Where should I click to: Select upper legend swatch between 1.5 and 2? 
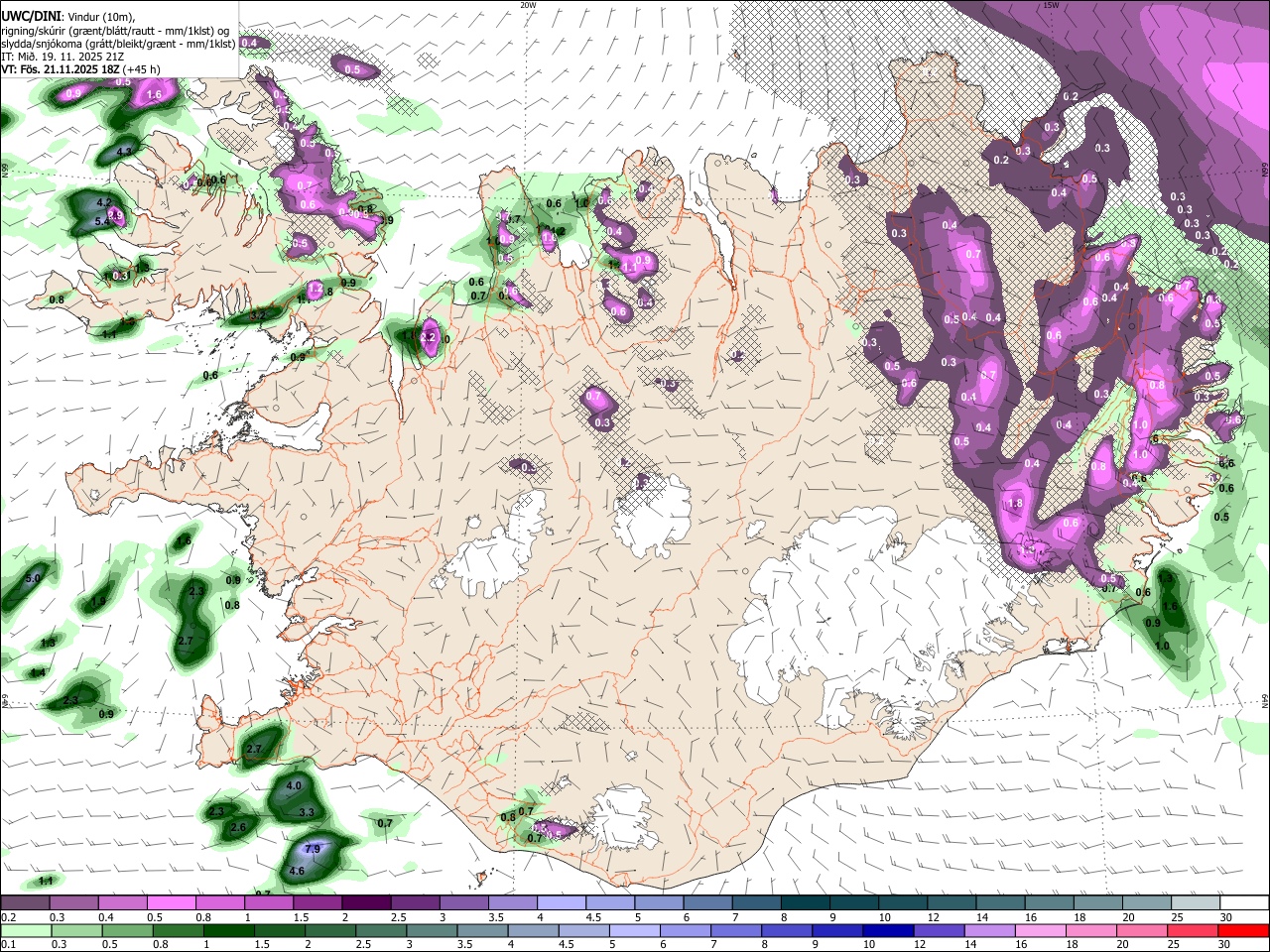click(x=317, y=903)
